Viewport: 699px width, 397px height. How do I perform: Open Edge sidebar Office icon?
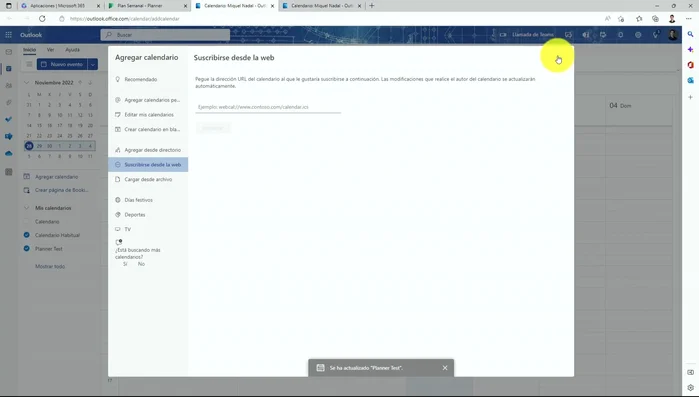point(691,65)
